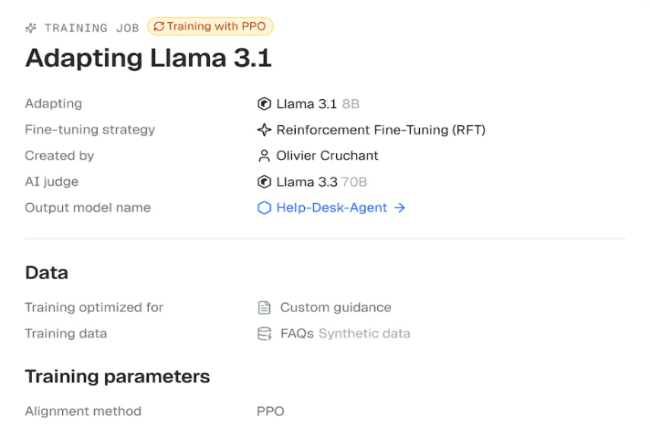
Task: Click the Training with PPO status badge
Action: (210, 27)
